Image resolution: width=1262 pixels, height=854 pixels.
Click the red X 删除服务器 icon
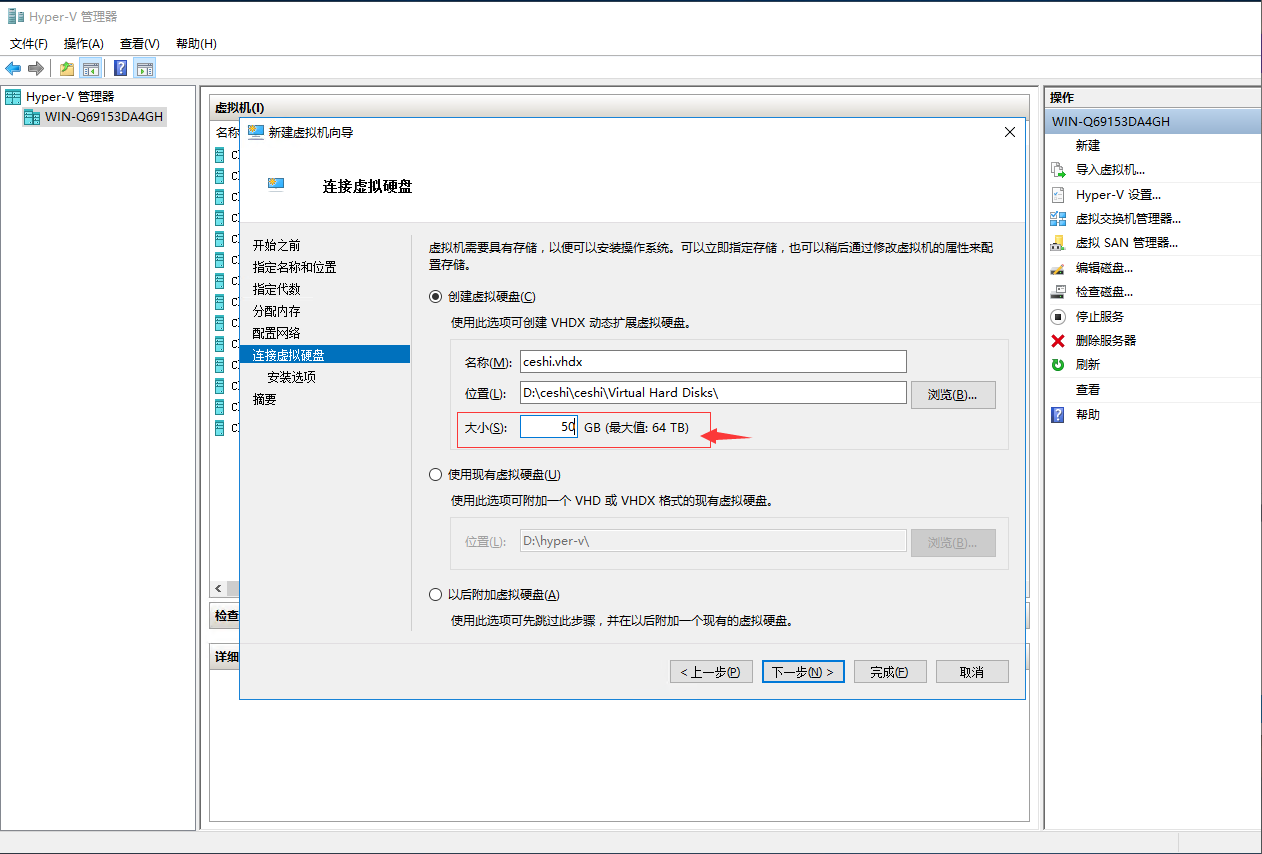pyautogui.click(x=1058, y=340)
